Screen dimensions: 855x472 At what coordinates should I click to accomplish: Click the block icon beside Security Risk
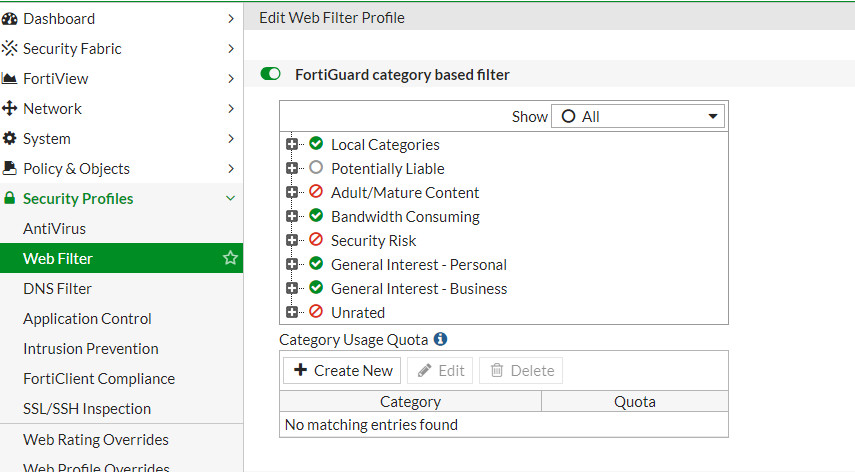coord(316,240)
